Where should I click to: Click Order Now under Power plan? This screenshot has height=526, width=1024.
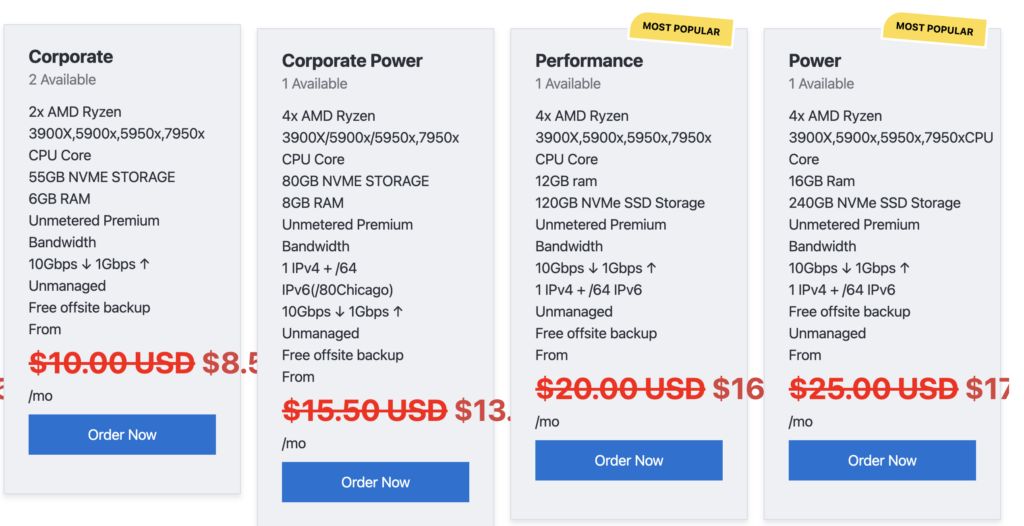pyautogui.click(x=882, y=461)
